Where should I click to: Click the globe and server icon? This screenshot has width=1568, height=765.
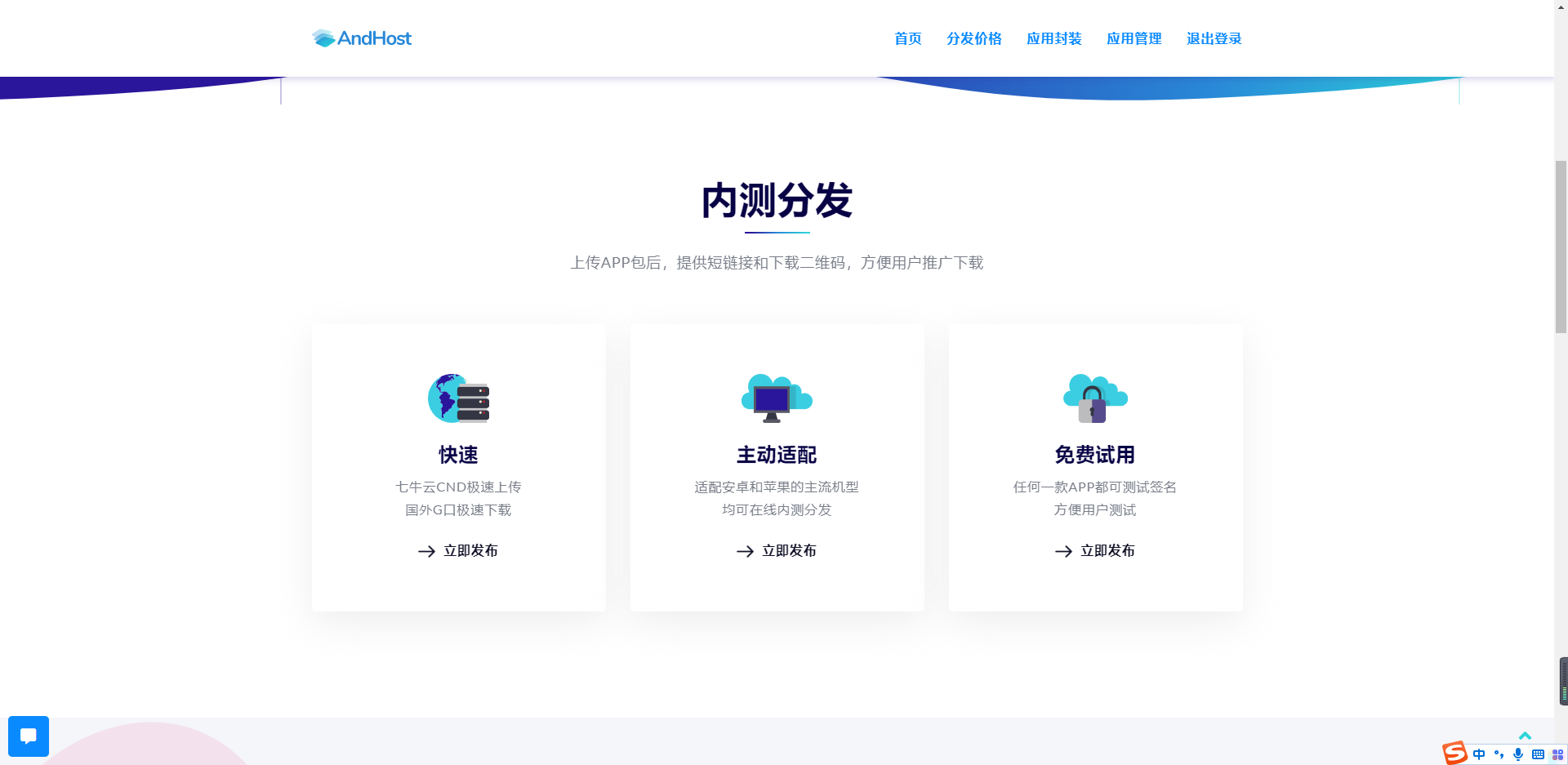pyautogui.click(x=458, y=398)
